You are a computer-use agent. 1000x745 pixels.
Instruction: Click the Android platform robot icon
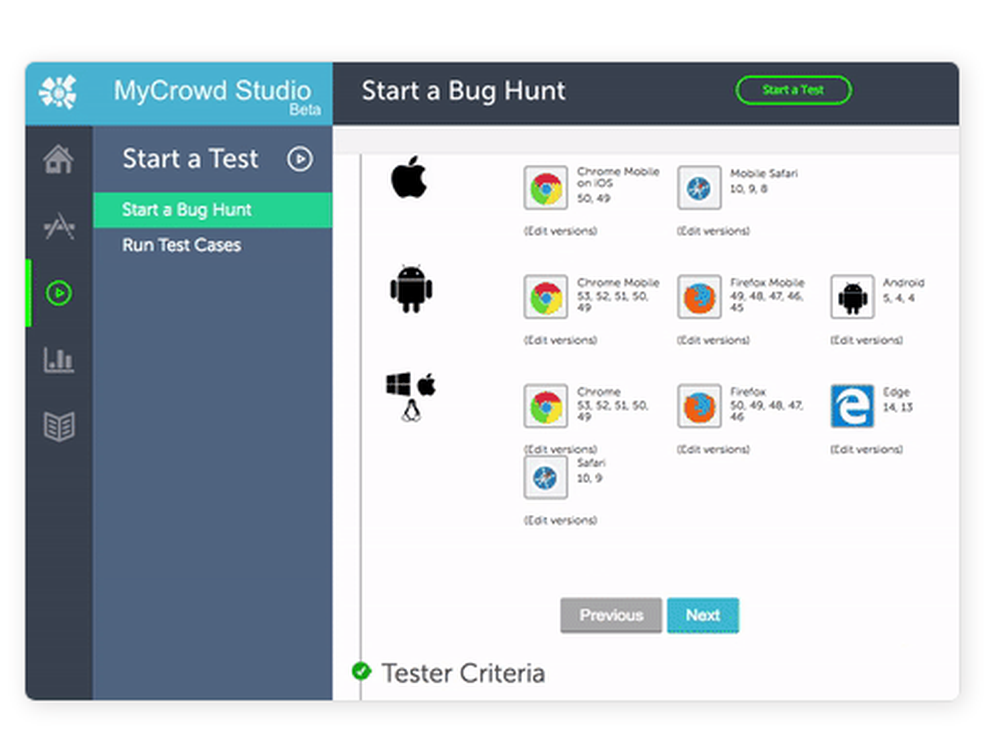(x=411, y=288)
